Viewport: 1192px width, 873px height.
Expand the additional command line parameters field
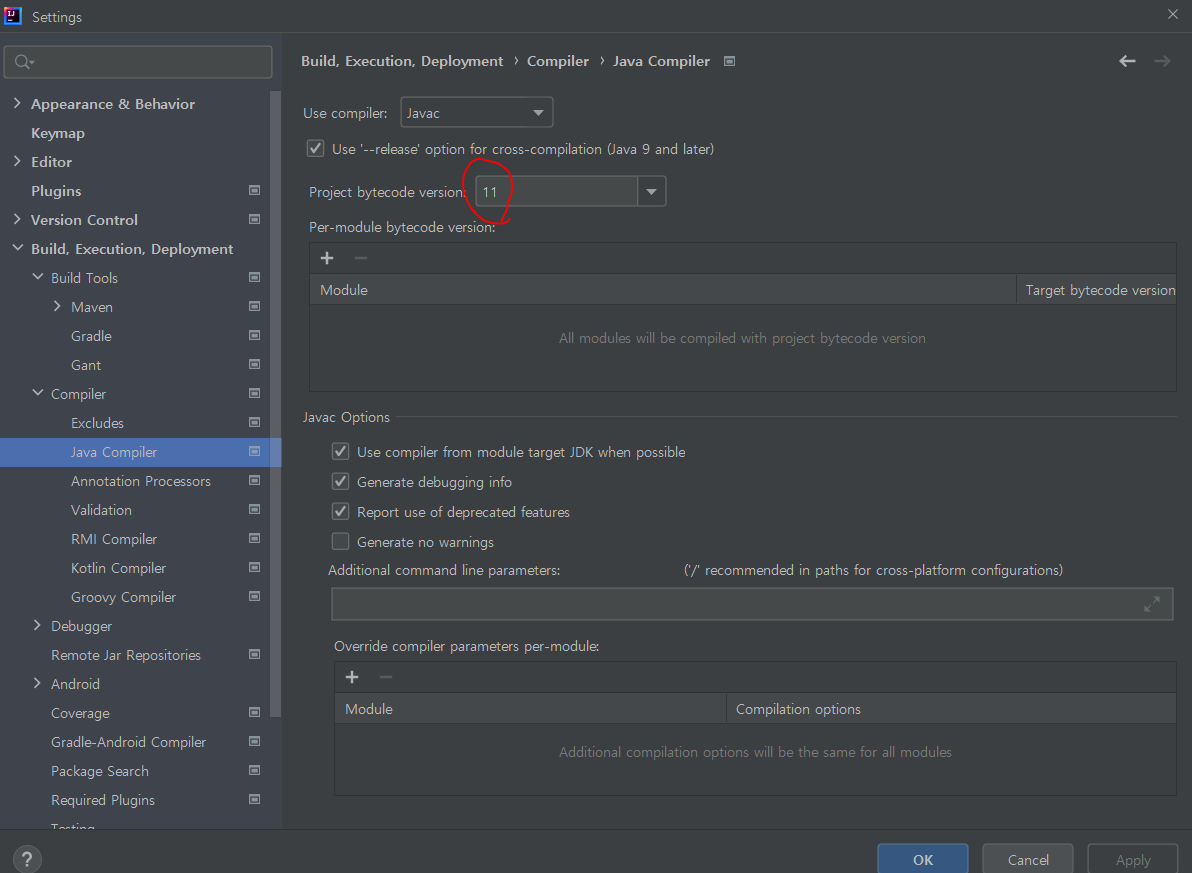1152,604
